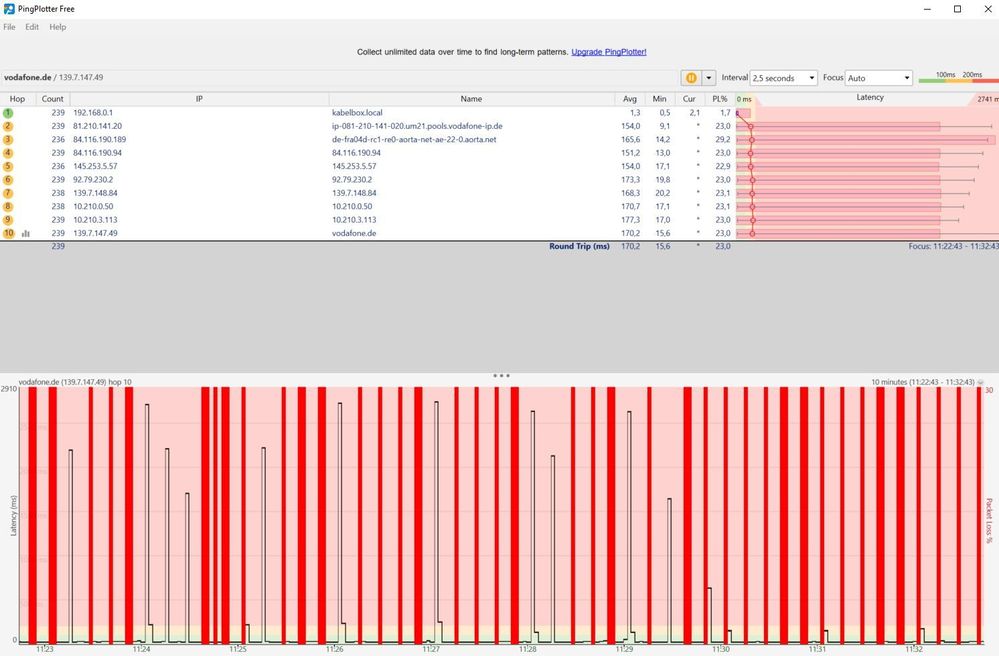This screenshot has height=656, width=999.
Task: Click the 2741 ms latency scale maximum
Action: pyautogui.click(x=987, y=99)
